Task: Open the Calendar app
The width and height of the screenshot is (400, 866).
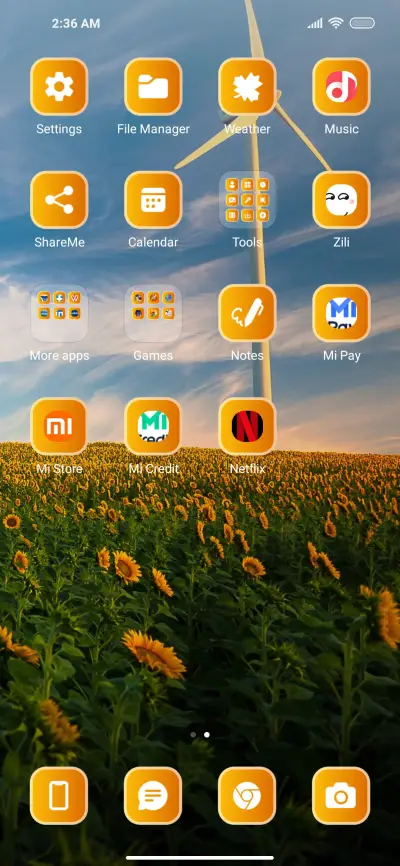Action: pos(153,200)
